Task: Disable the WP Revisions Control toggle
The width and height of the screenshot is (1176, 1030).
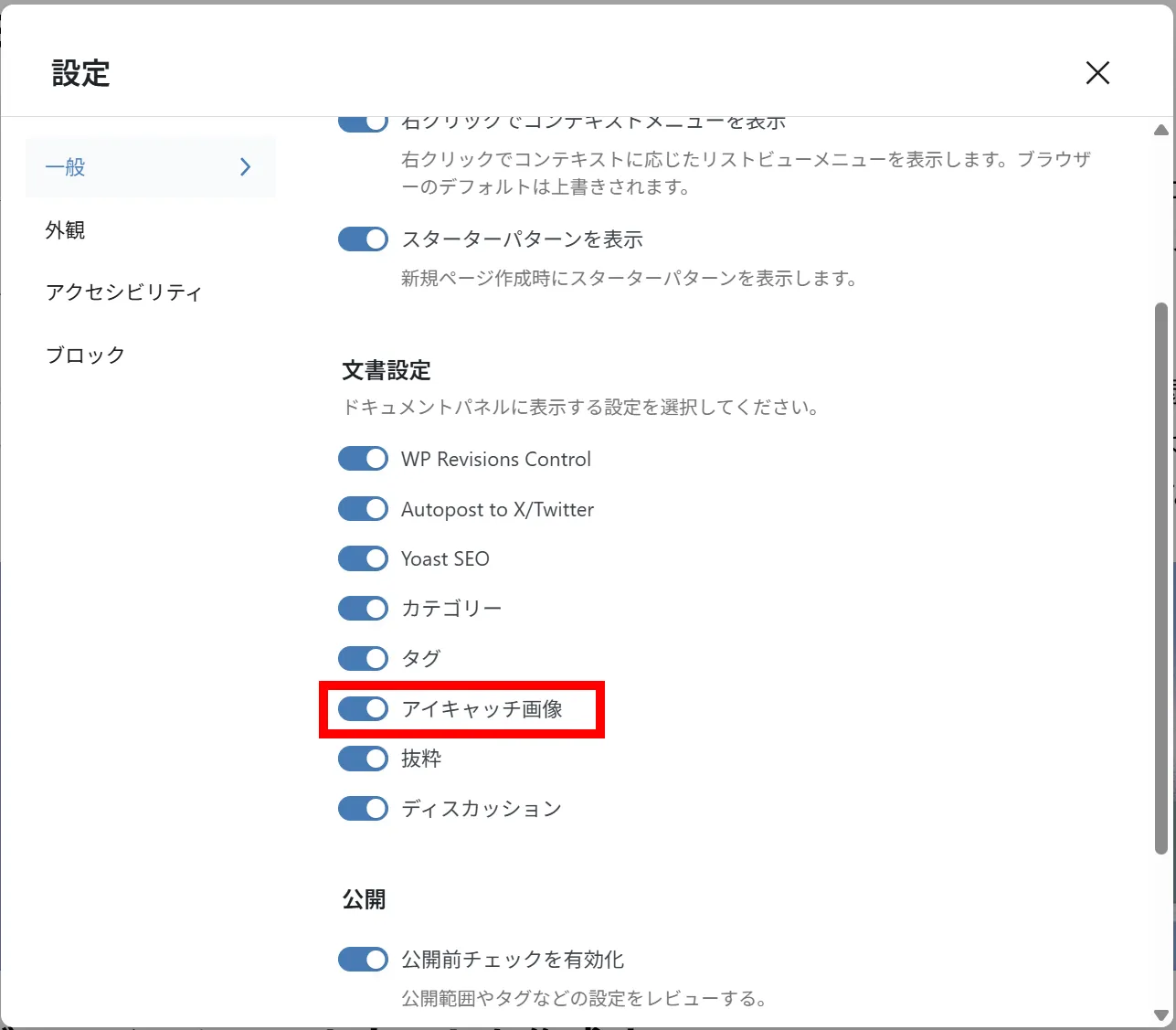Action: (363, 459)
